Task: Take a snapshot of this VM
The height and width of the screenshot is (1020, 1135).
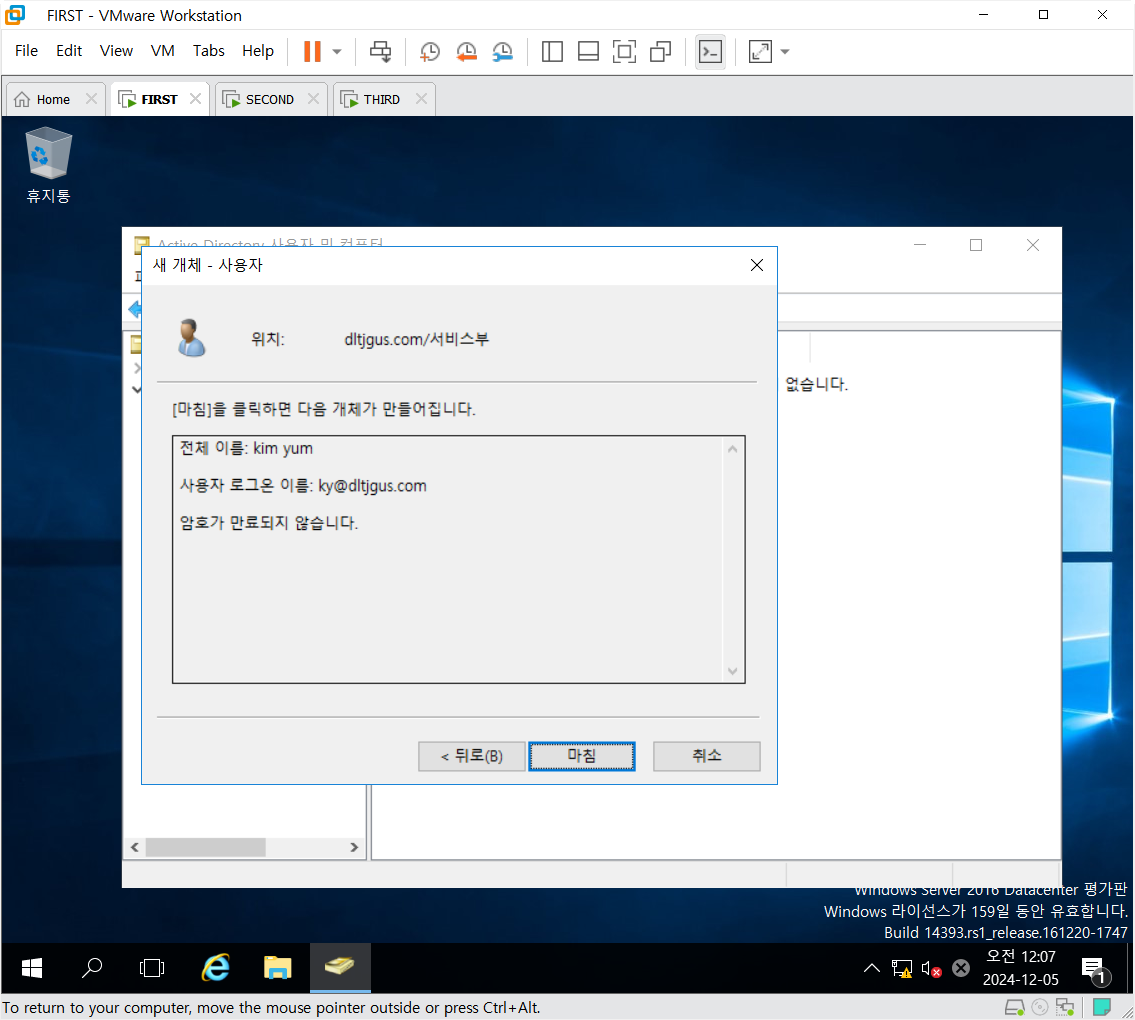Action: coord(430,51)
